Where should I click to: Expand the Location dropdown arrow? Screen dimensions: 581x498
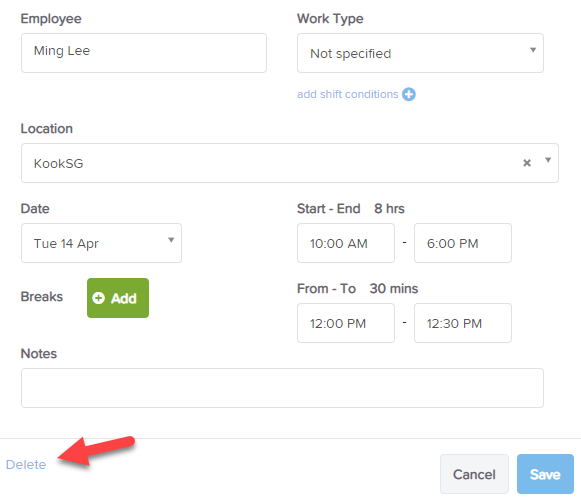coord(548,160)
